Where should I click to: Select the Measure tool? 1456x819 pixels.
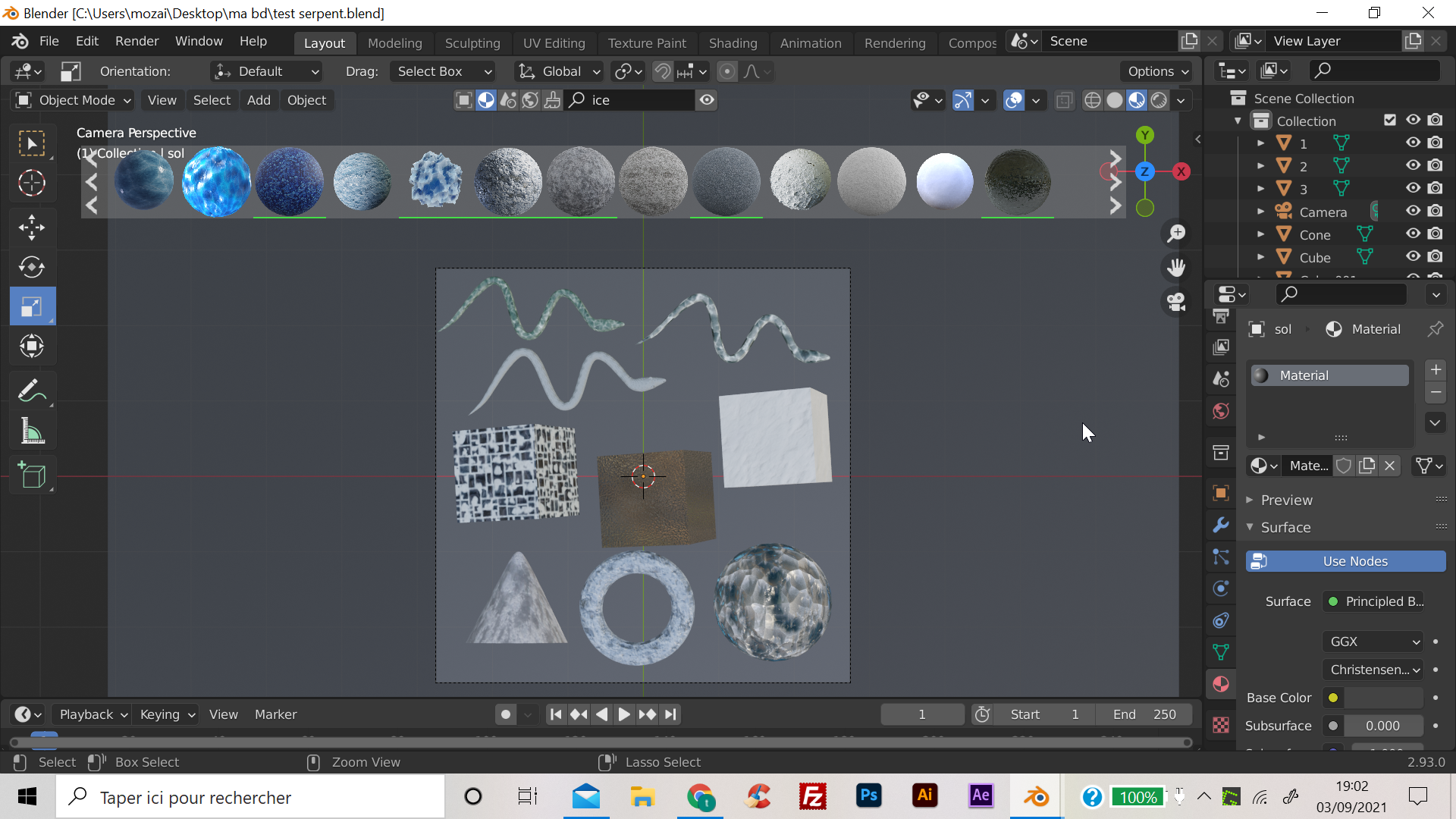(x=32, y=431)
